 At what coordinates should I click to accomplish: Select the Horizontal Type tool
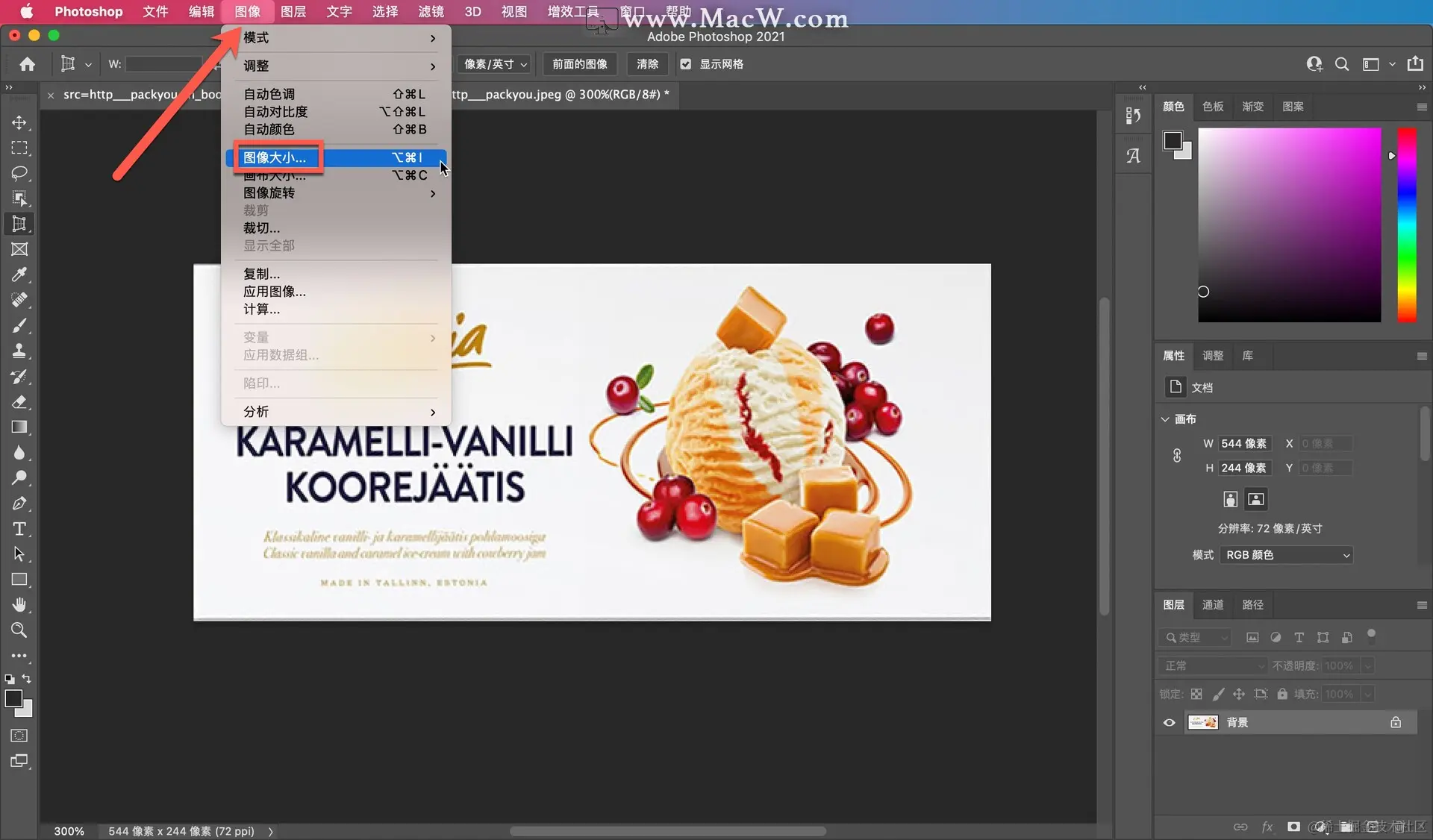(19, 529)
